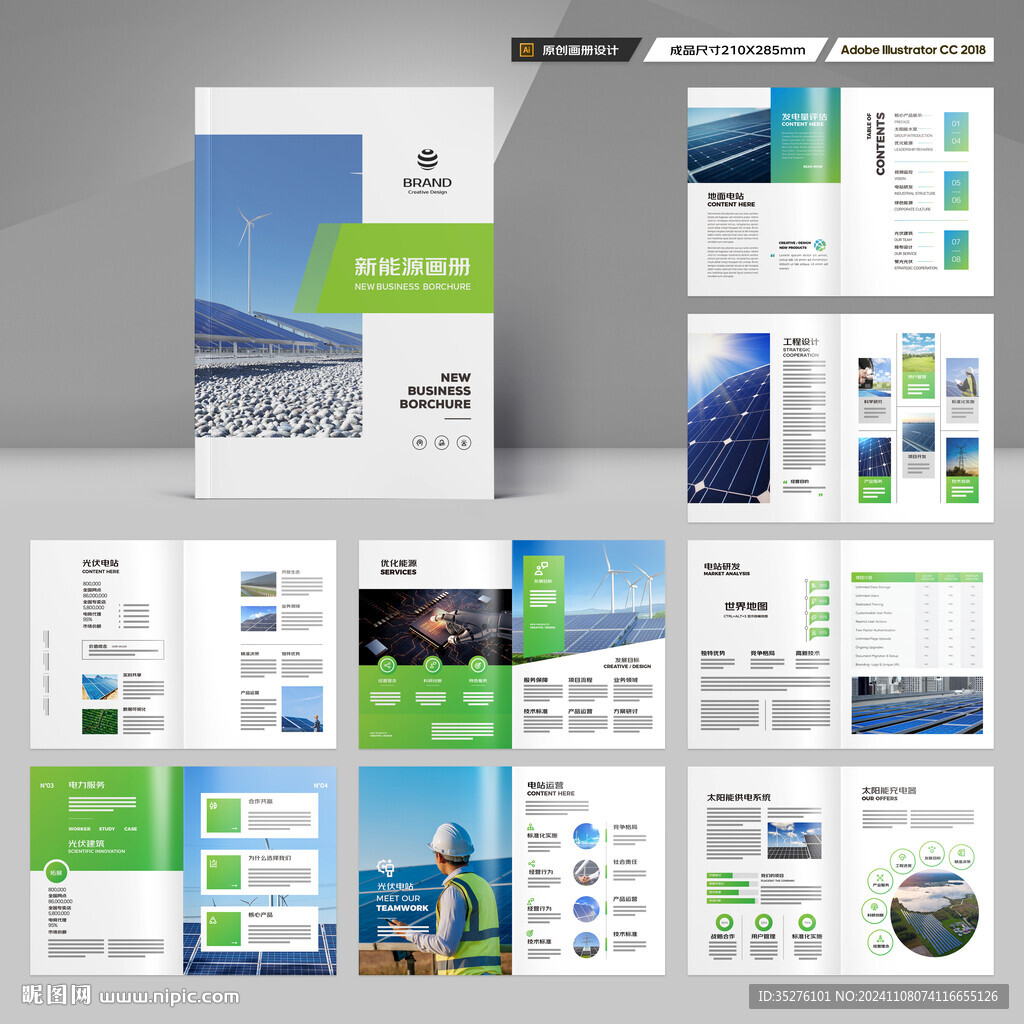Click the gear icon above 光伏电站 MEET OUR TEAMWORK

point(385,868)
